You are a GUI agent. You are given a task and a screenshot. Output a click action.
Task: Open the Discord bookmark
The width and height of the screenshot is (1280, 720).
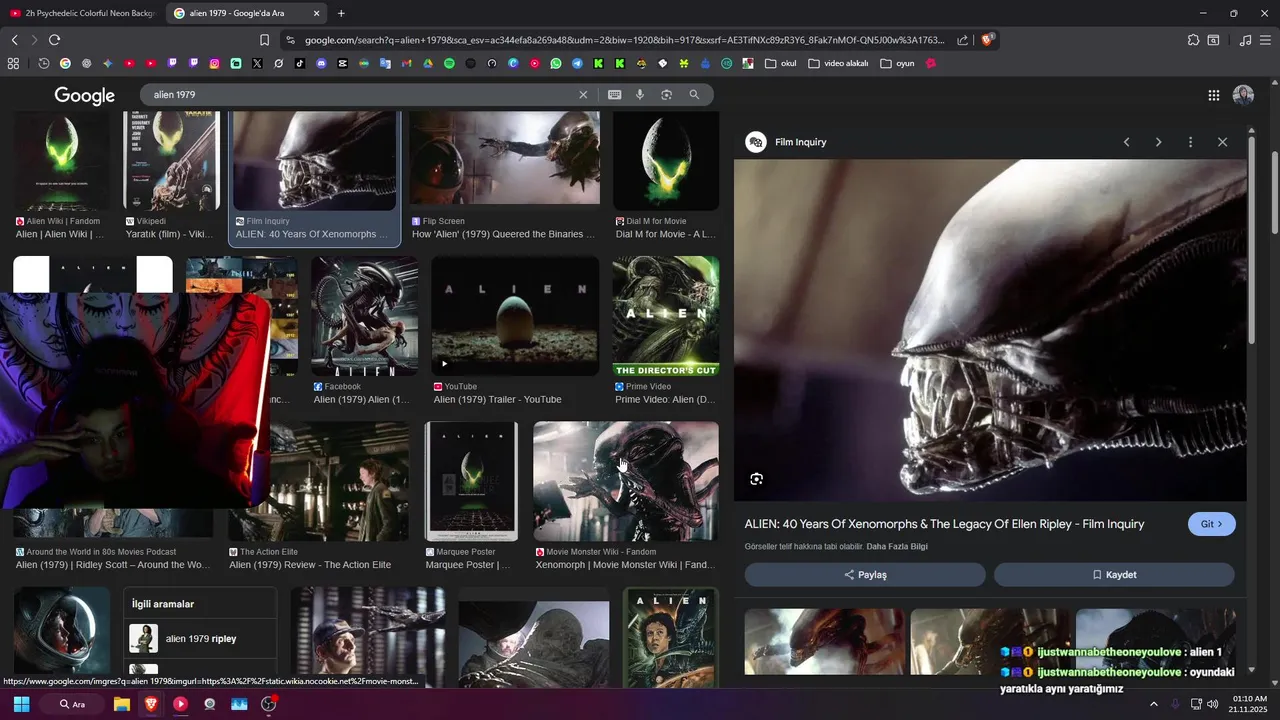tap(321, 63)
